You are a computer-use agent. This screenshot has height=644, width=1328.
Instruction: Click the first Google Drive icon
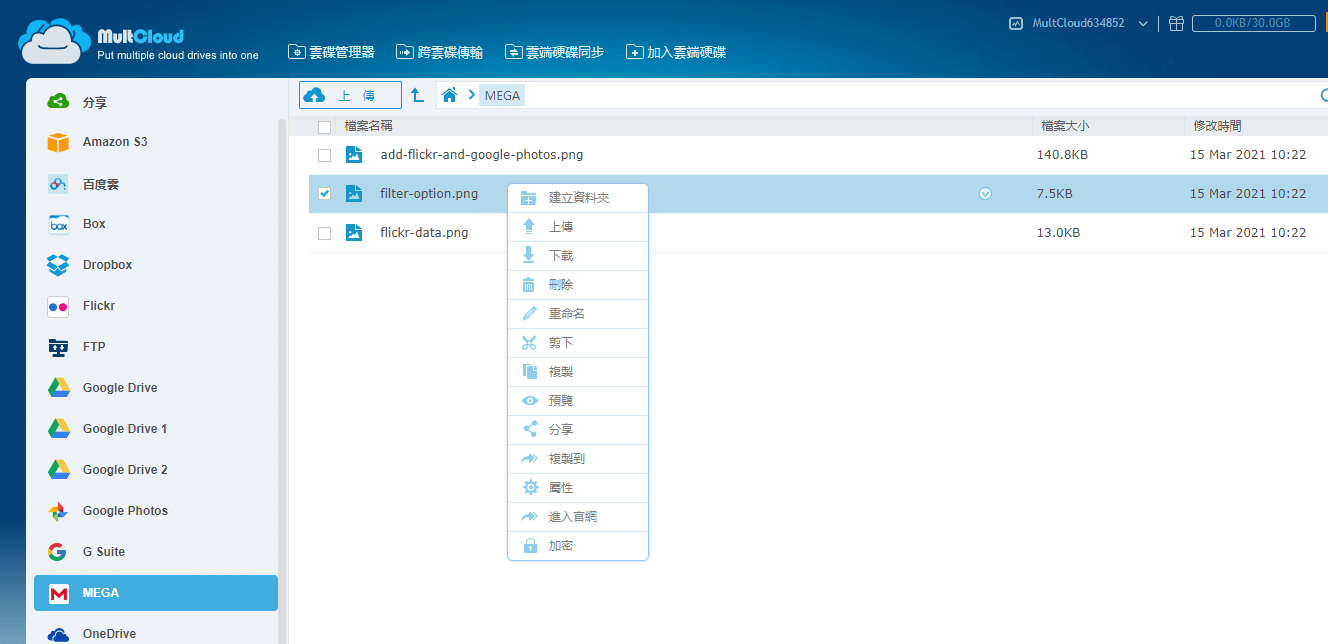(x=58, y=388)
